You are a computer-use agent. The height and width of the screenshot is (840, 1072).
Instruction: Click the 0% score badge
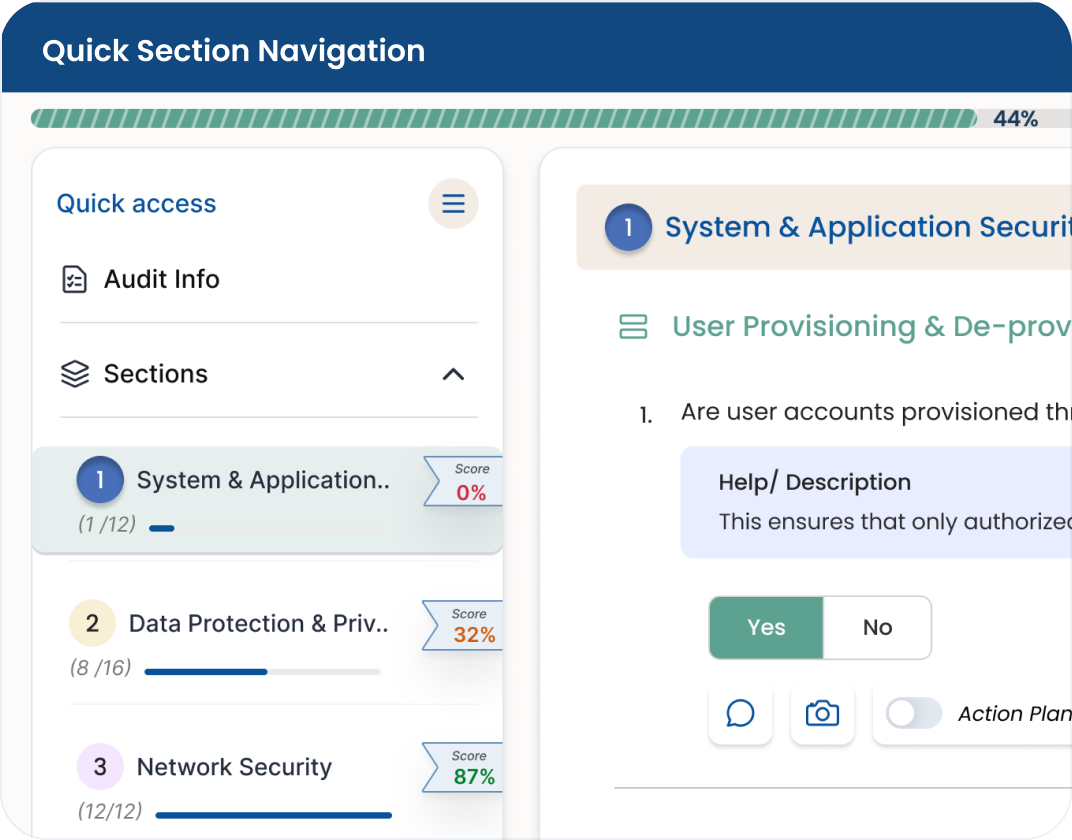(465, 481)
